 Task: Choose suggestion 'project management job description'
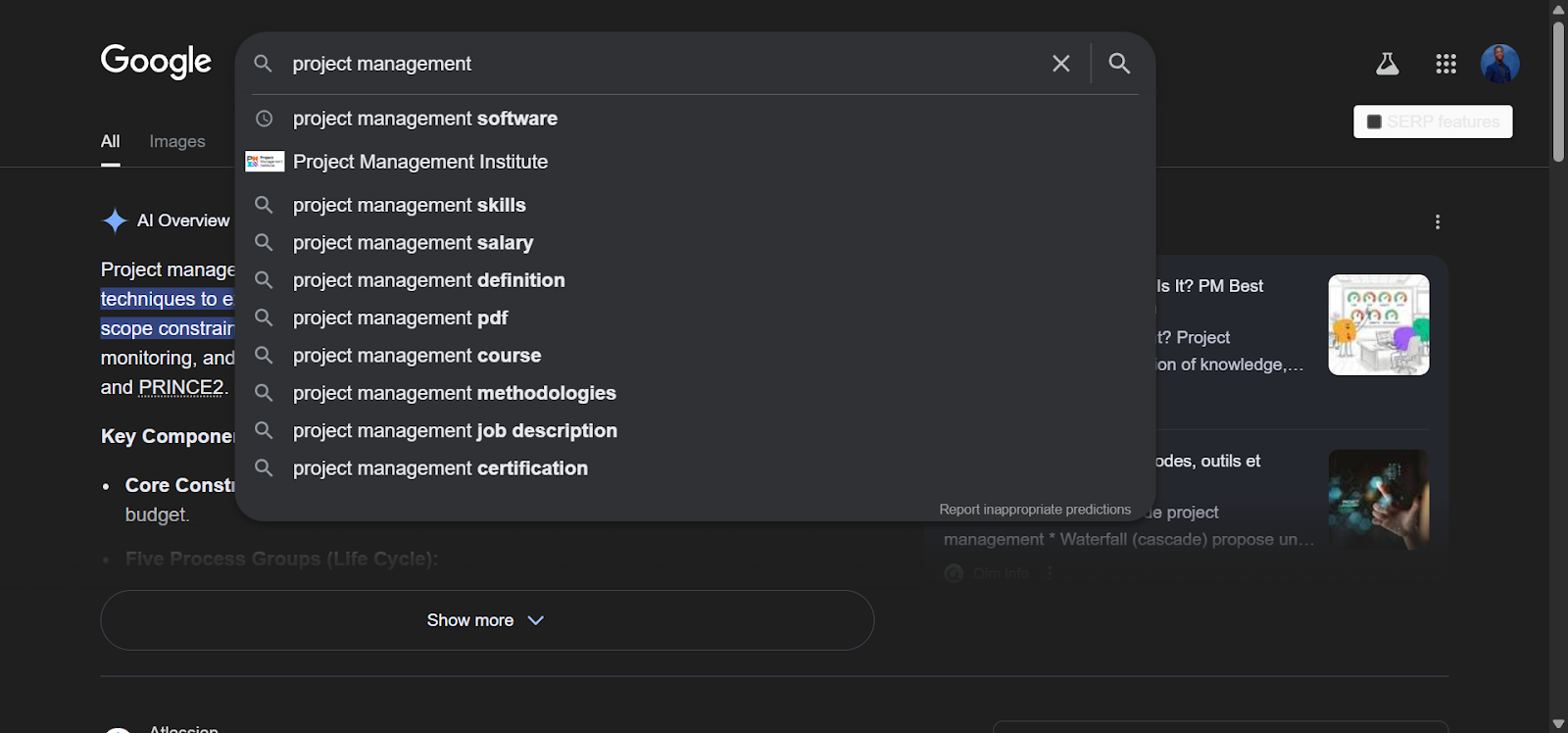pyautogui.click(x=696, y=431)
